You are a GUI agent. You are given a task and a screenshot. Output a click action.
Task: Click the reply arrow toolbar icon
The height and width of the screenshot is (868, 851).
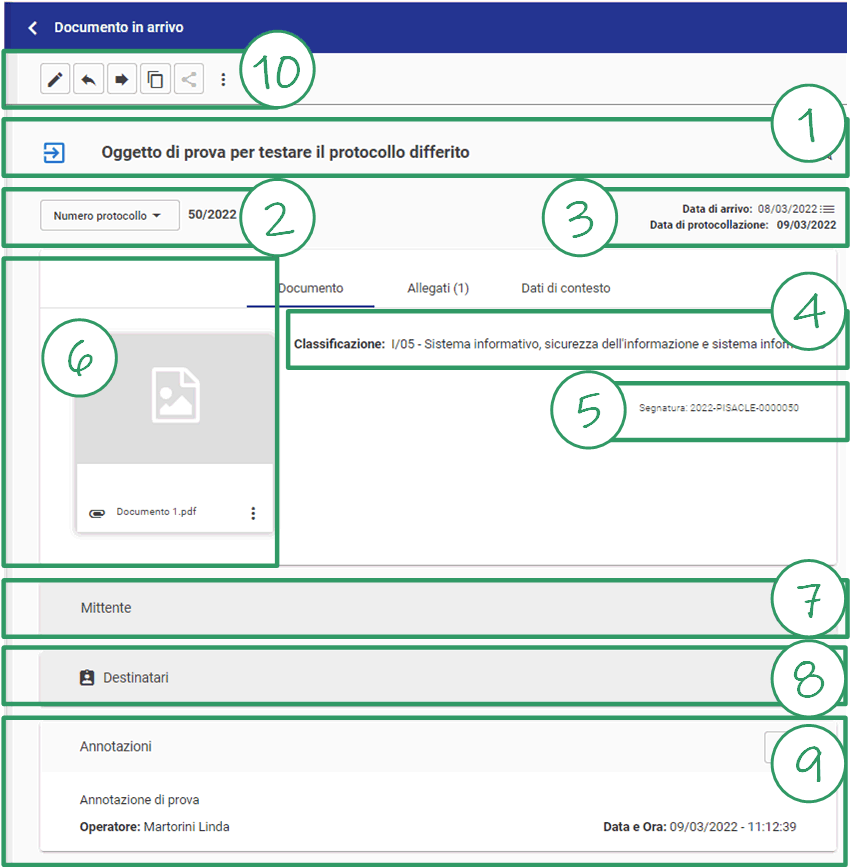point(89,80)
